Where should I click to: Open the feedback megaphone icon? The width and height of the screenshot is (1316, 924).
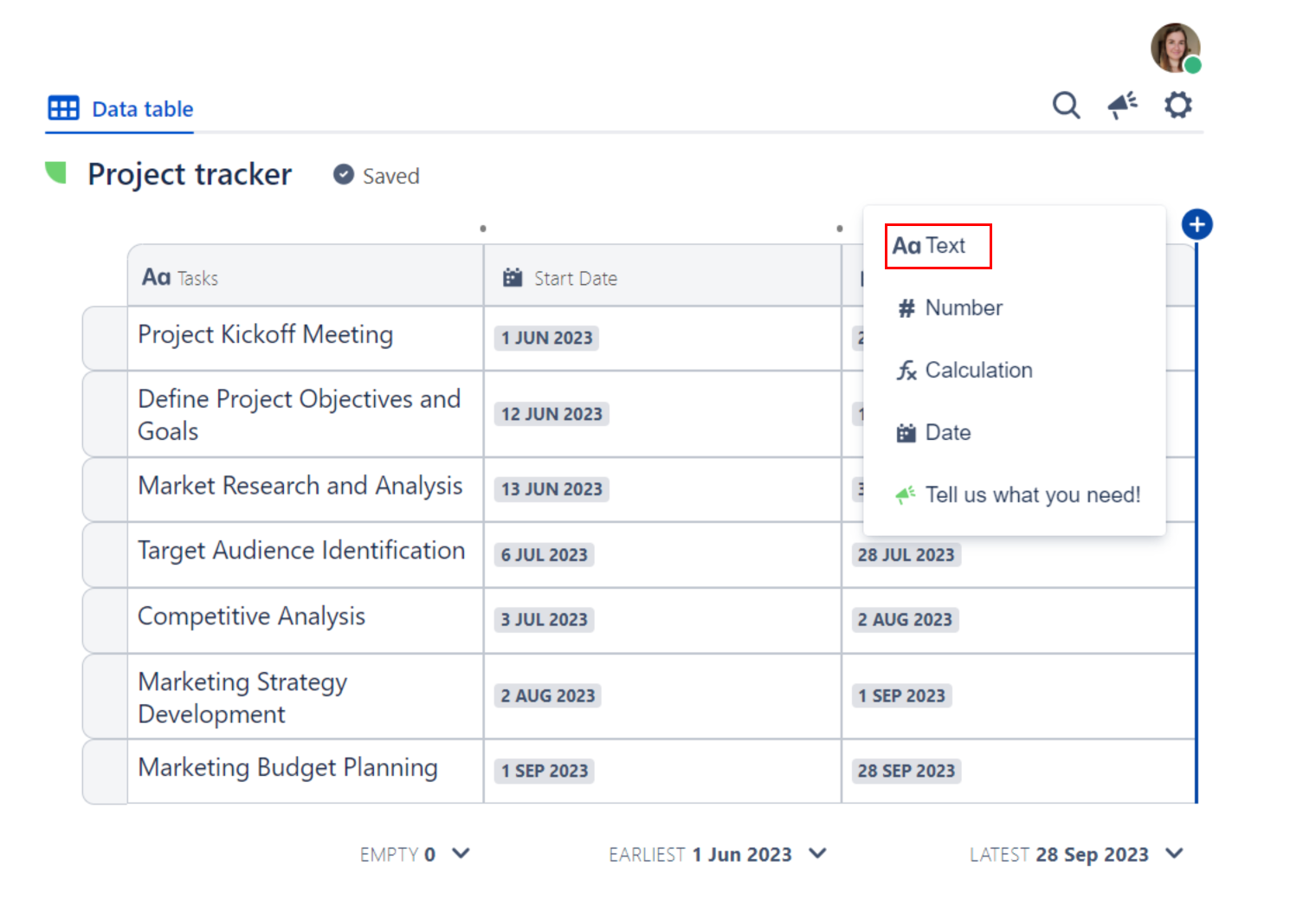point(1122,106)
